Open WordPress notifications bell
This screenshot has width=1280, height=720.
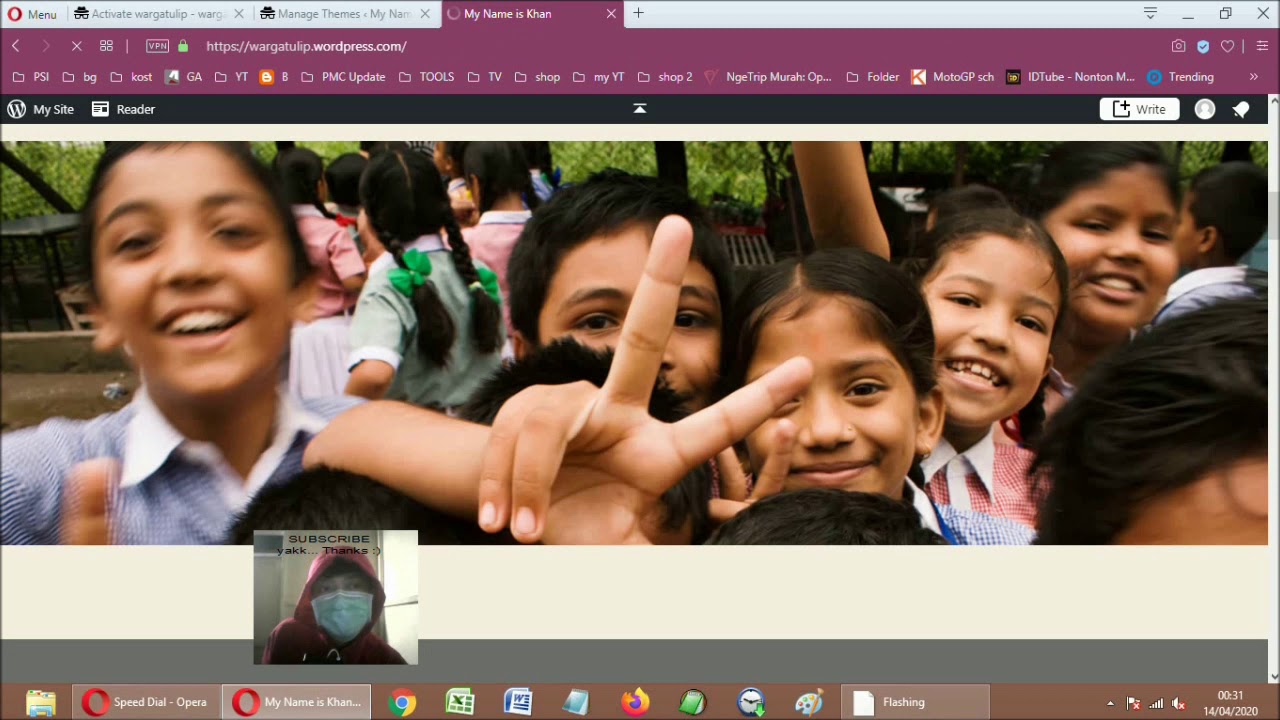[x=1241, y=109]
